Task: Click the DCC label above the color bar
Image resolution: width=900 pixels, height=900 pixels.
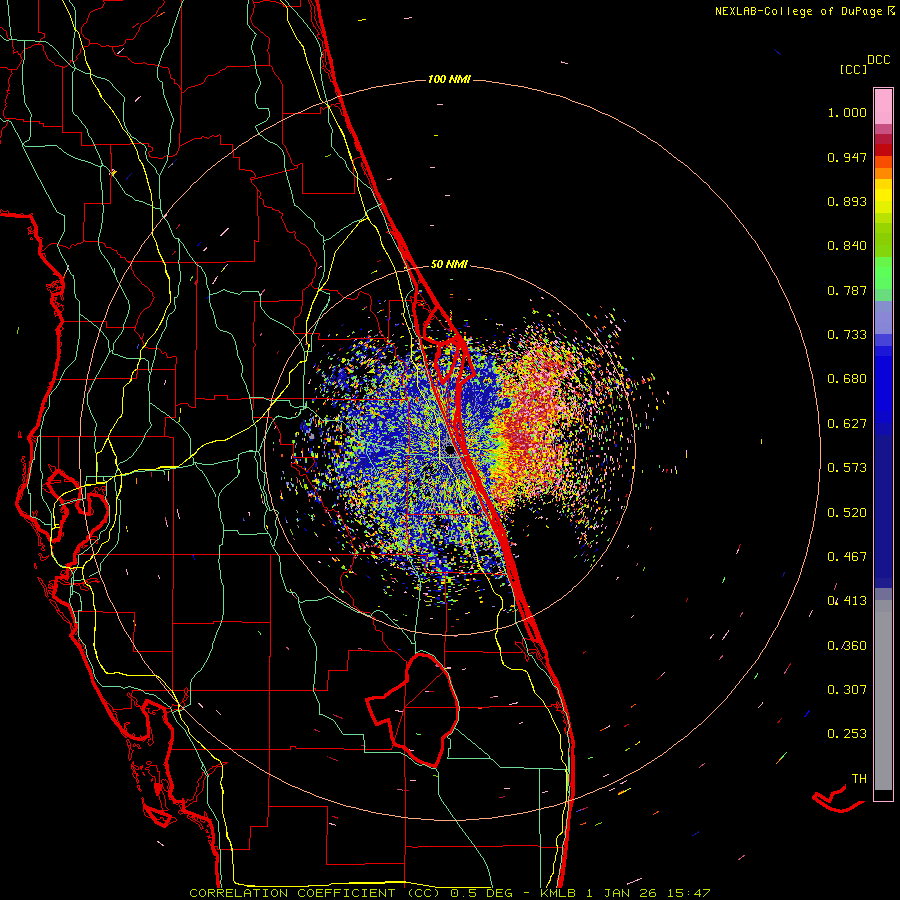Action: (879, 60)
